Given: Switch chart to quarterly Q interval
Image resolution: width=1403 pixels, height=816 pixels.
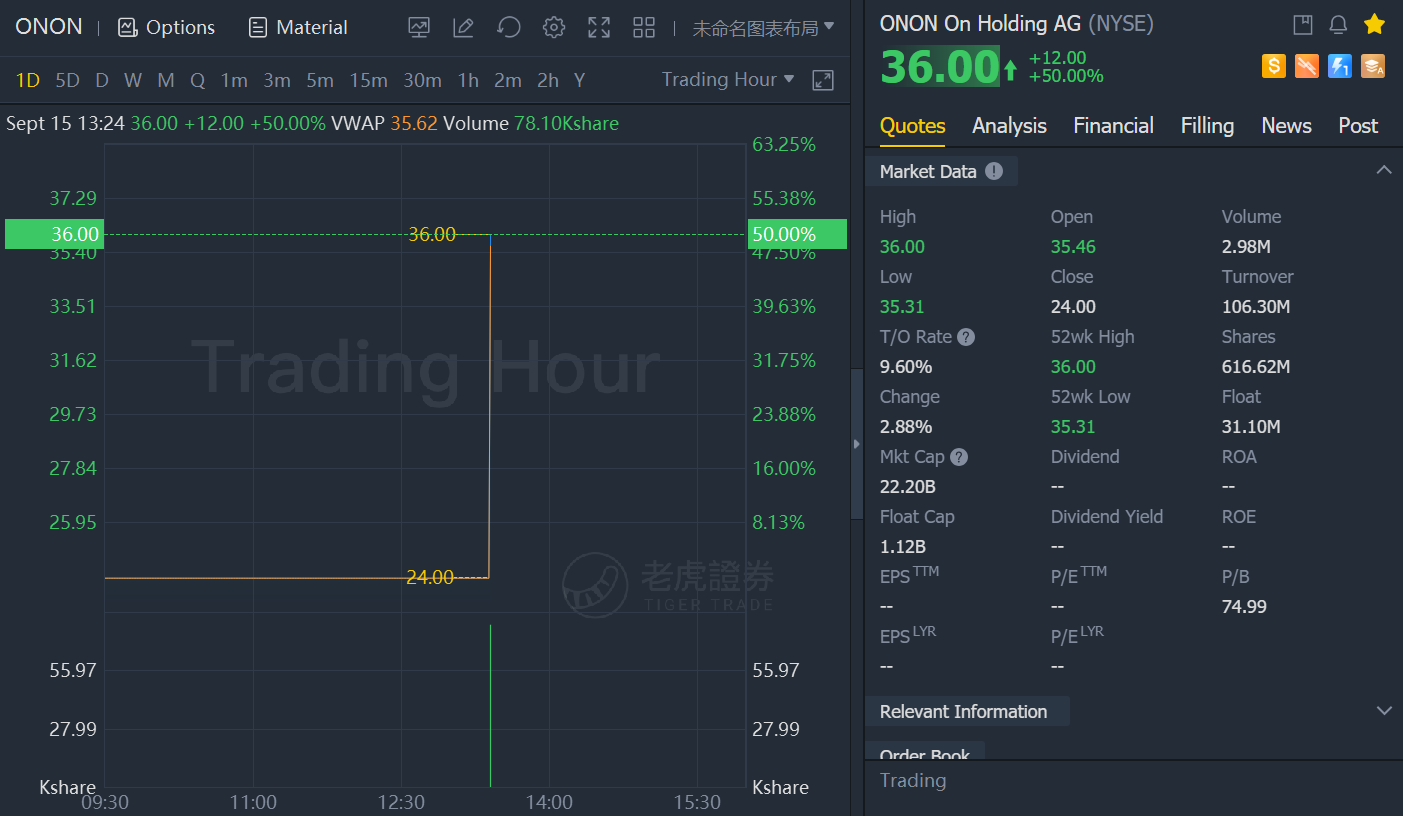Looking at the screenshot, I should point(198,80).
